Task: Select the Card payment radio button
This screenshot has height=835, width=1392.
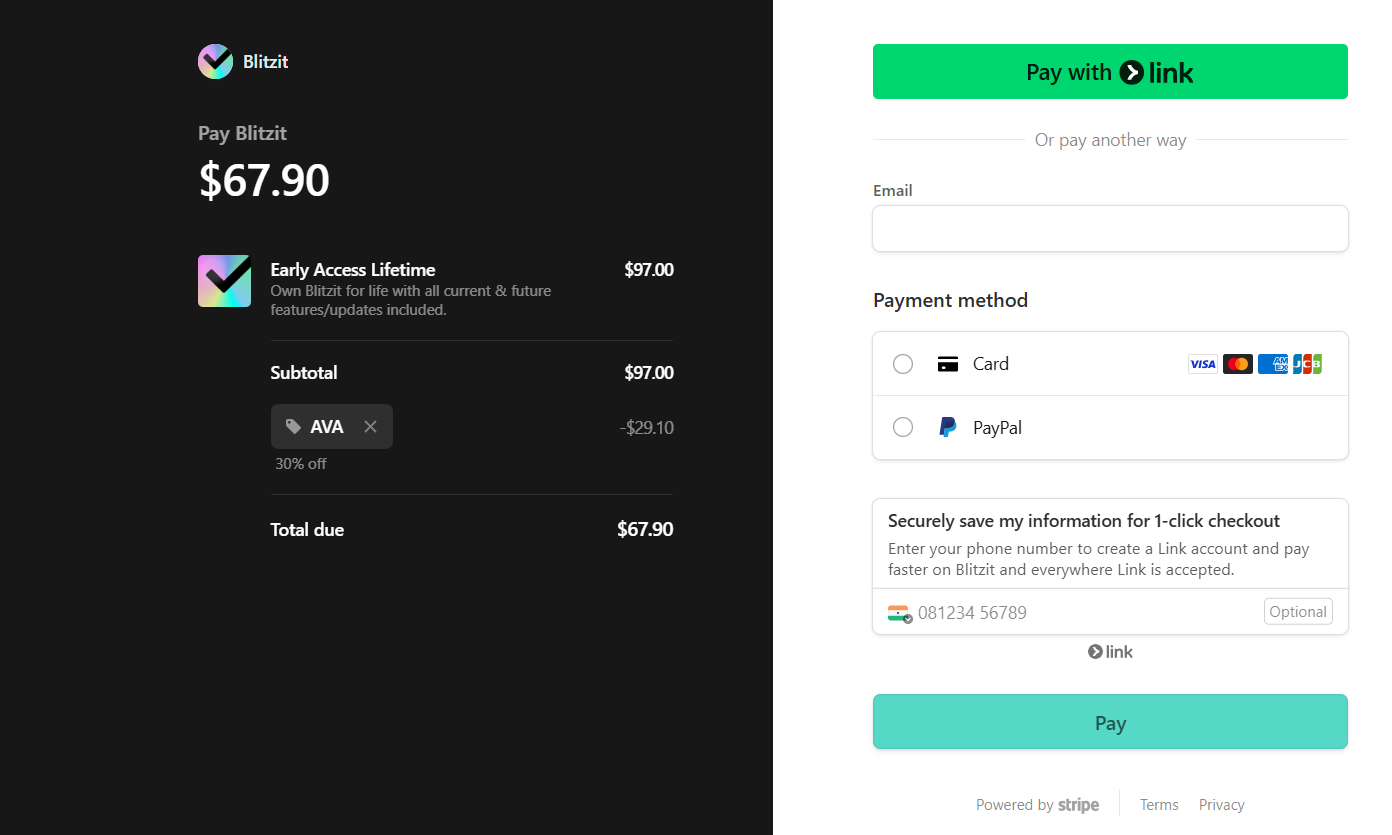Action: click(903, 364)
